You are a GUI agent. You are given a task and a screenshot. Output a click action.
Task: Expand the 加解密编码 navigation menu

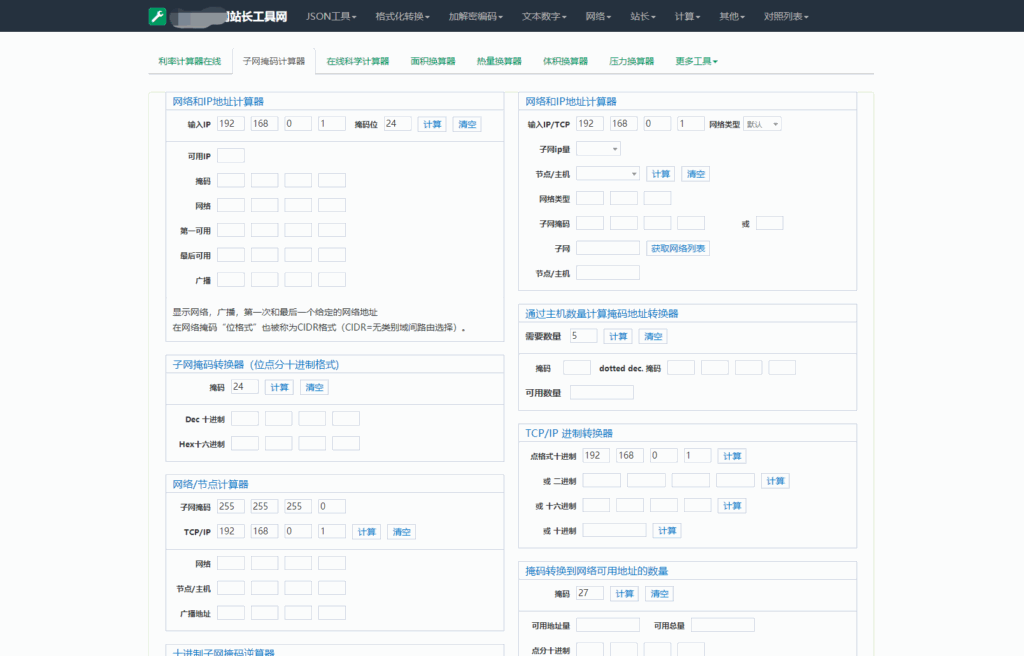point(475,16)
